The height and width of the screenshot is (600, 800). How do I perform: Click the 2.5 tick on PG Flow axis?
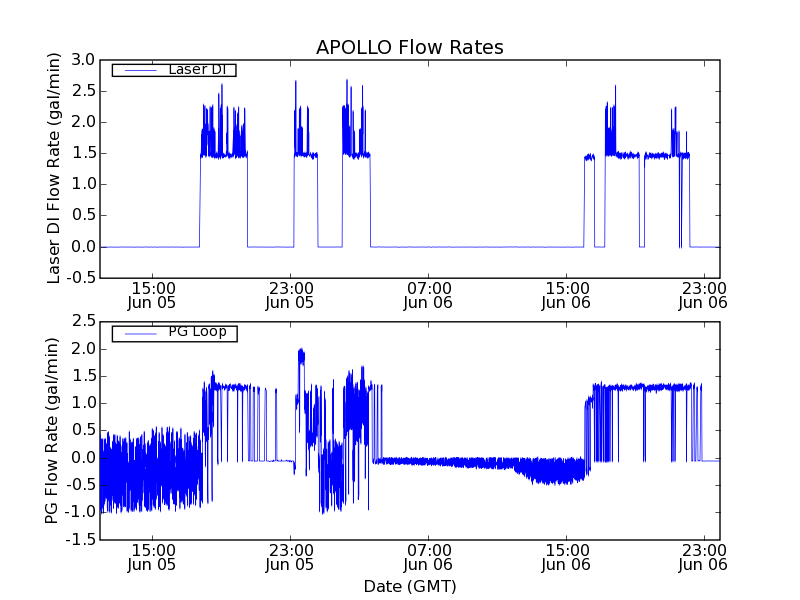tap(83, 321)
